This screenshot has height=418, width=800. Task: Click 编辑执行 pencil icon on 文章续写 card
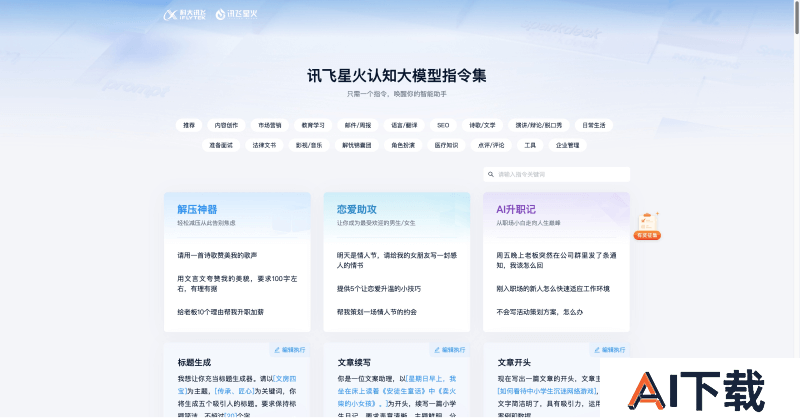tap(437, 350)
